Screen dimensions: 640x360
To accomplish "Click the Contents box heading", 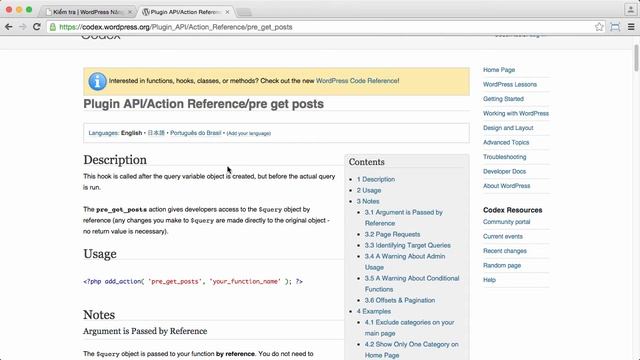I will tap(367, 162).
